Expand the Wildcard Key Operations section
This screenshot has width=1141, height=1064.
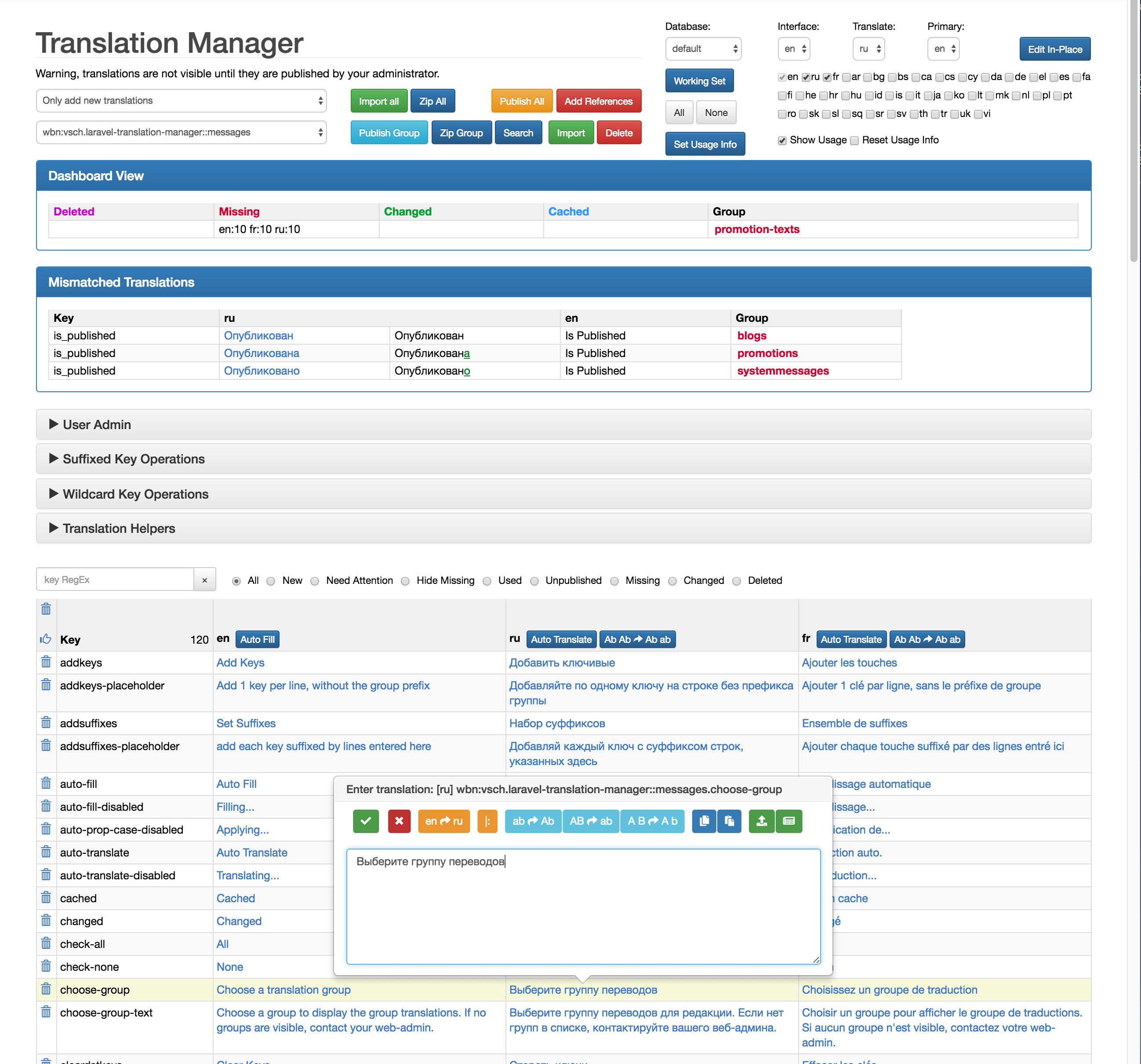tap(135, 494)
